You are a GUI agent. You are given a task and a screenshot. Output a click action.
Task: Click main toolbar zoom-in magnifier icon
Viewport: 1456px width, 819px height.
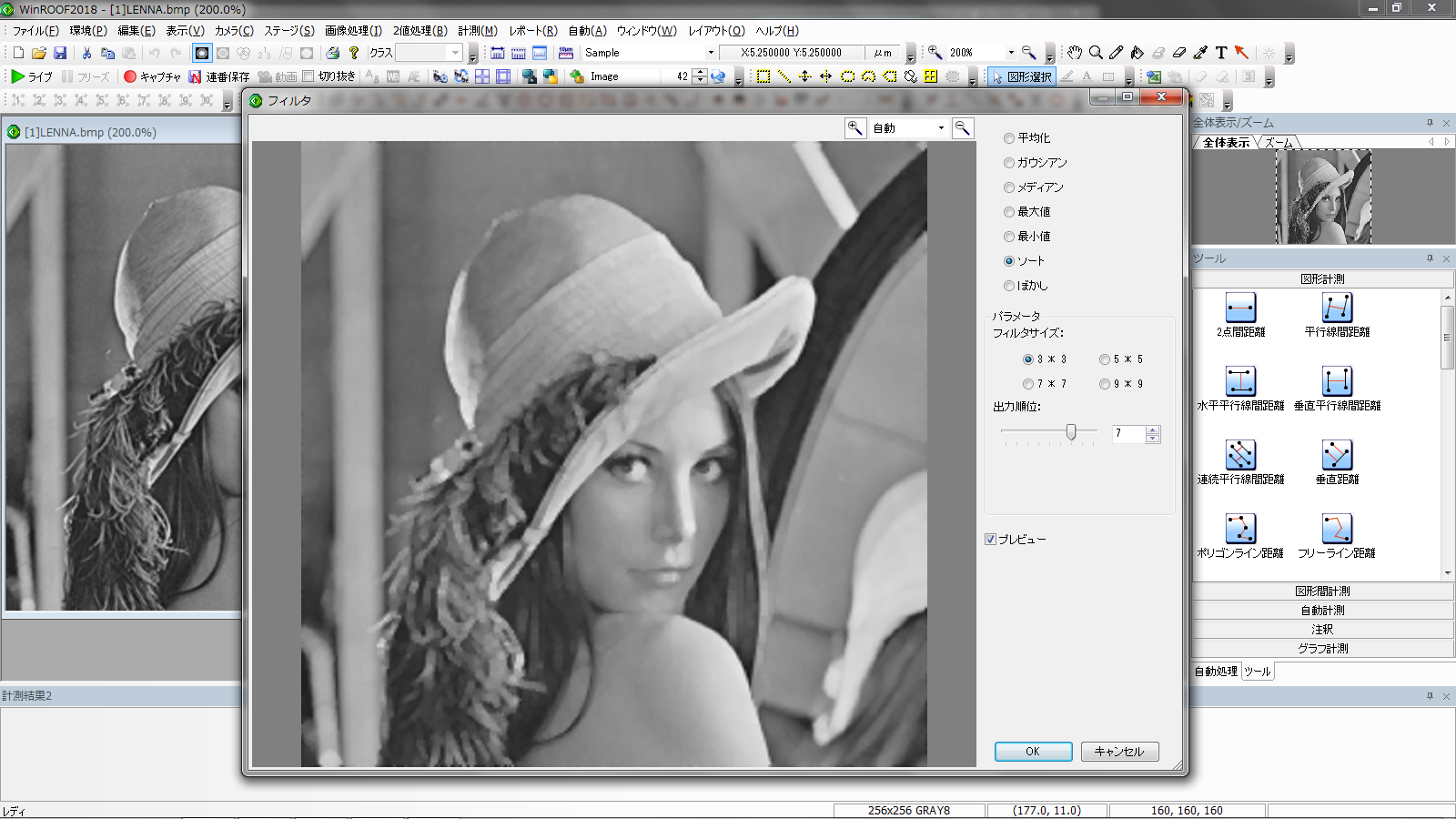point(935,53)
